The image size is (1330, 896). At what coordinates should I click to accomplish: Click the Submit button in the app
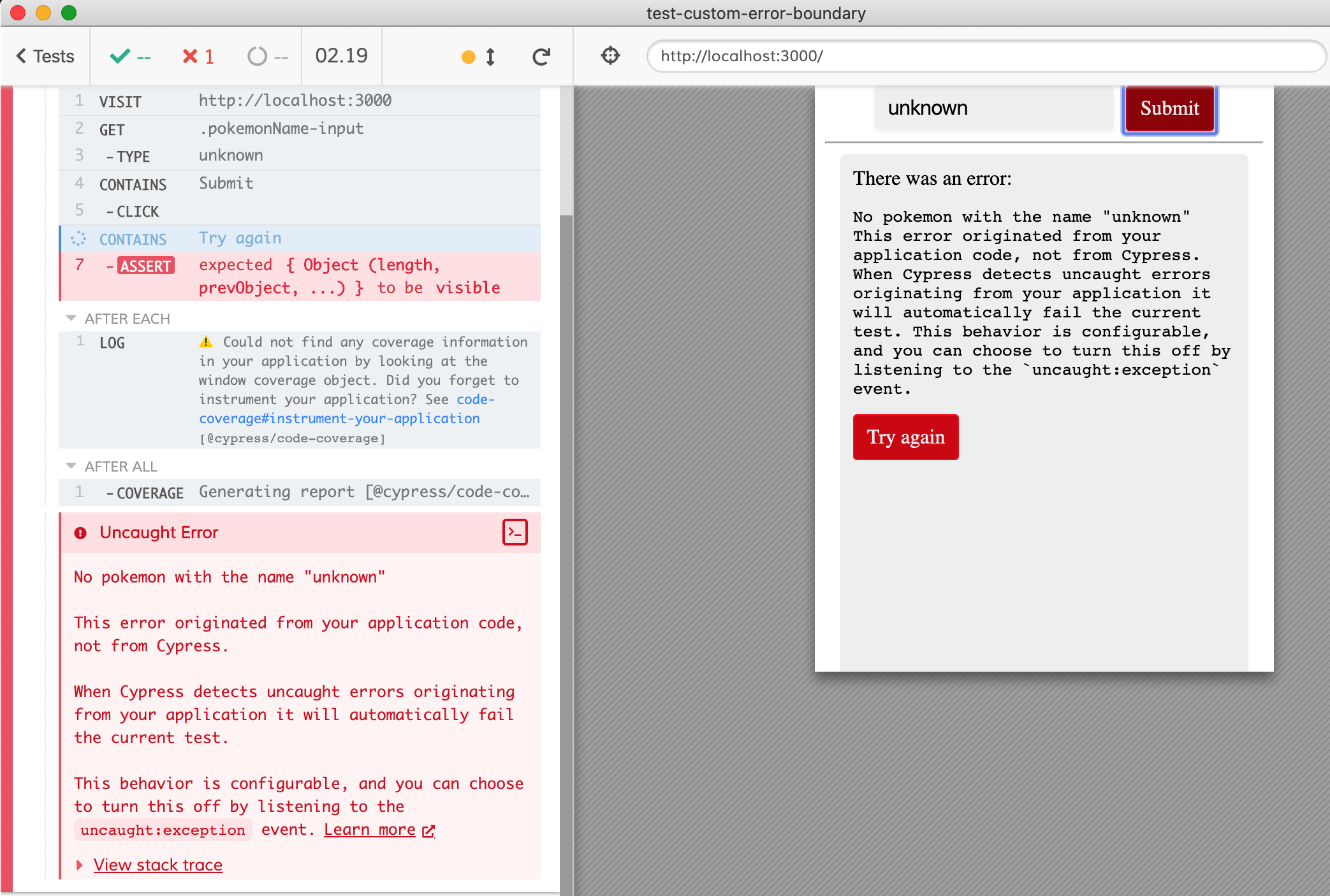pos(1169,108)
